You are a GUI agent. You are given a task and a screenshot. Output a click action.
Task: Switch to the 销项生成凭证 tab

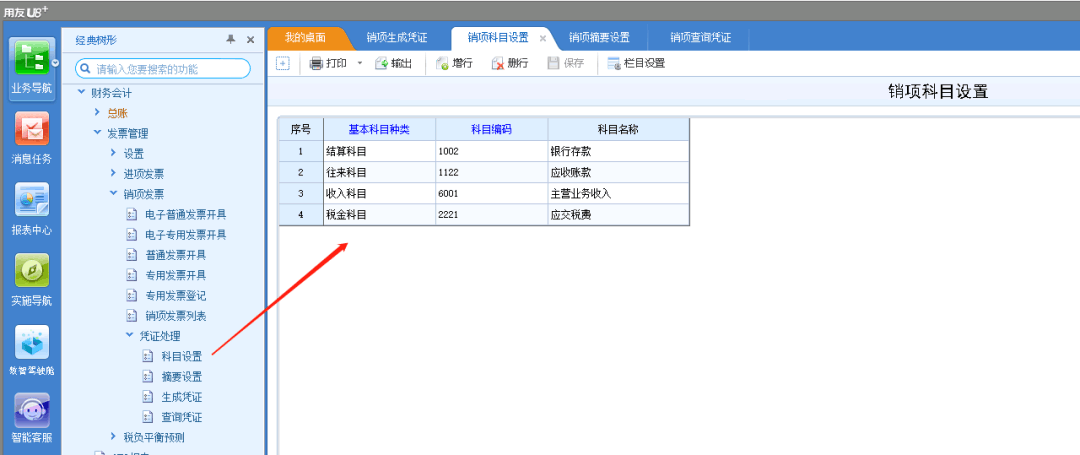397,38
